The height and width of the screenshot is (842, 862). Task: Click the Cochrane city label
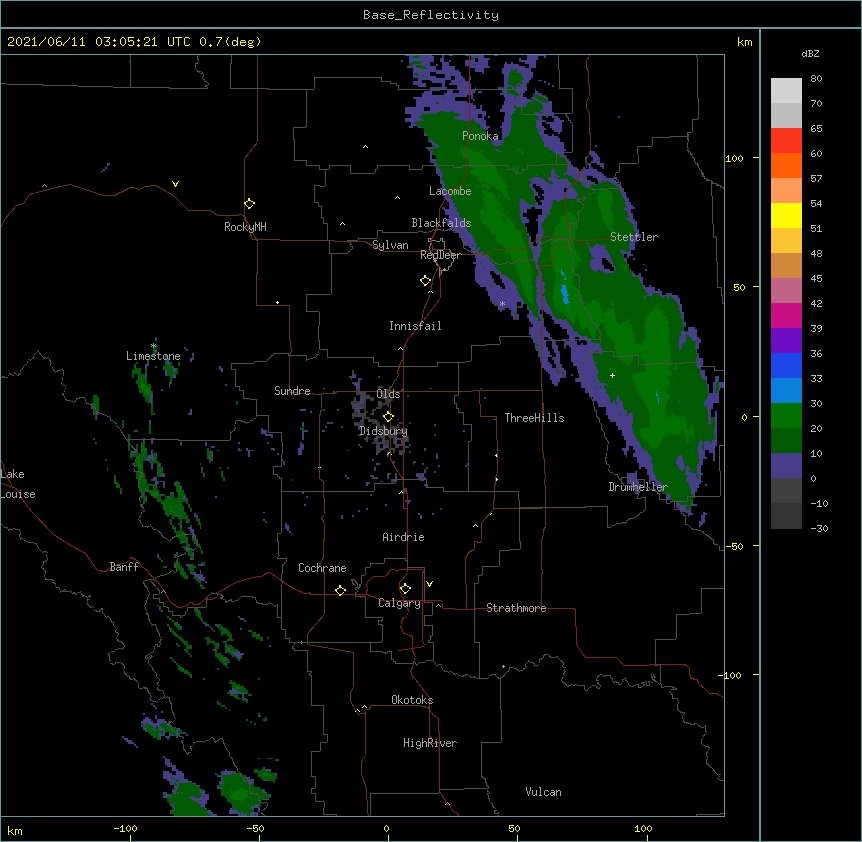[322, 568]
